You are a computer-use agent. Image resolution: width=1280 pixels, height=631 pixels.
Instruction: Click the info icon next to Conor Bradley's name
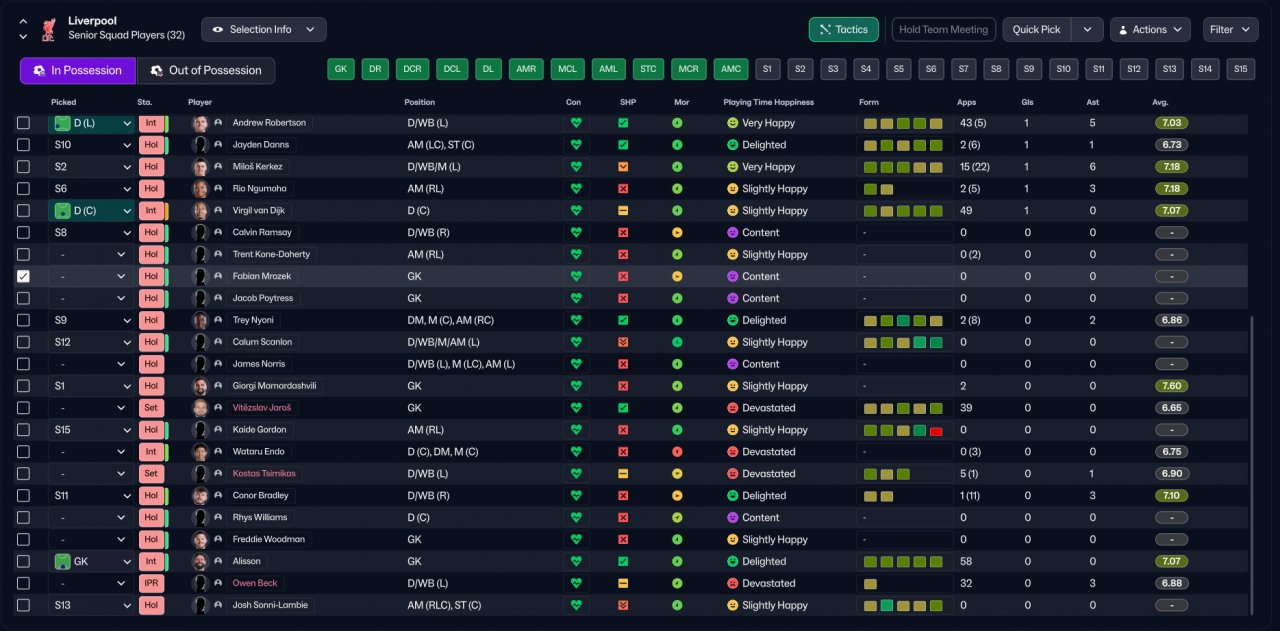218,496
